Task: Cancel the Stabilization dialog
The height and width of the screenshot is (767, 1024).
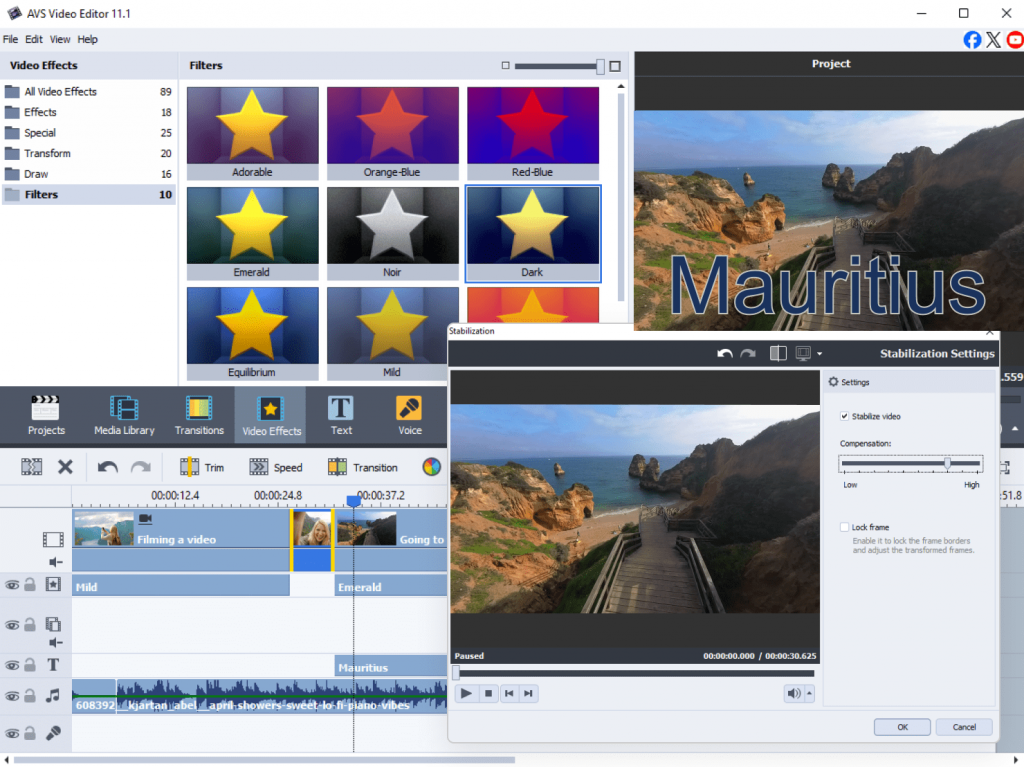Action: 964,727
